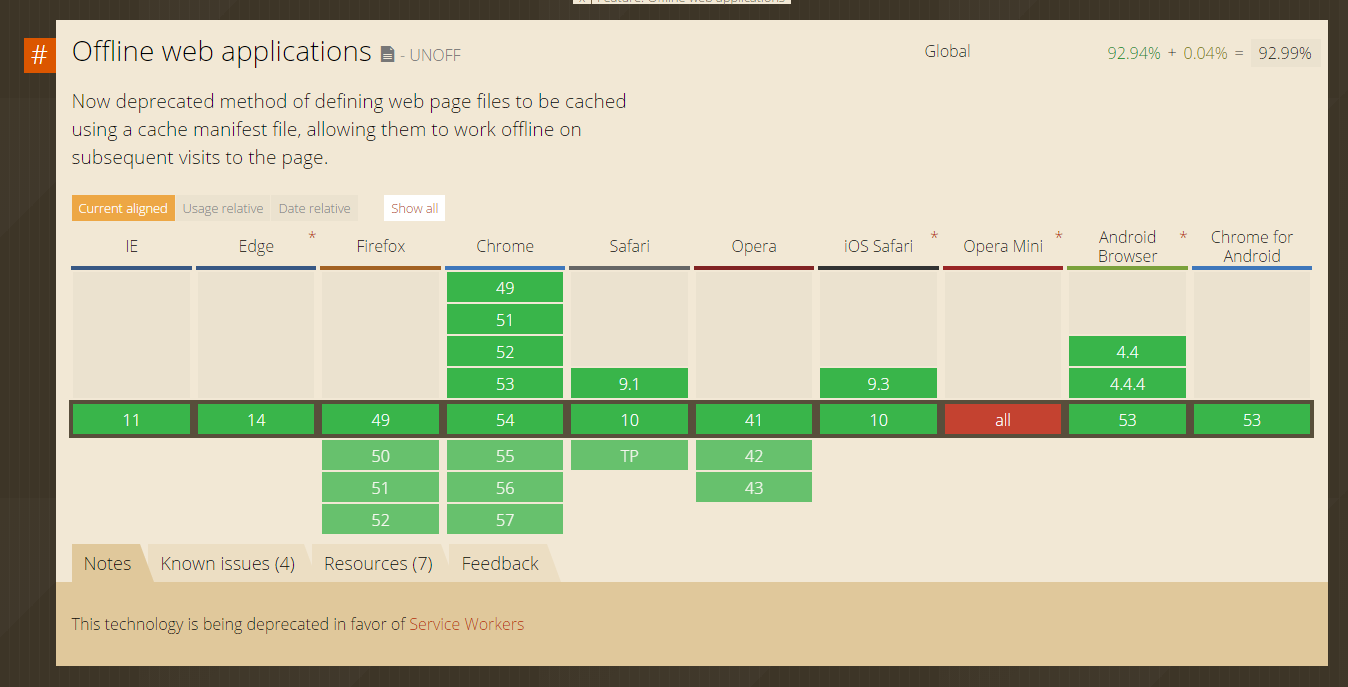Image resolution: width=1348 pixels, height=687 pixels.
Task: Select Chrome version 55 cell
Action: coord(505,456)
